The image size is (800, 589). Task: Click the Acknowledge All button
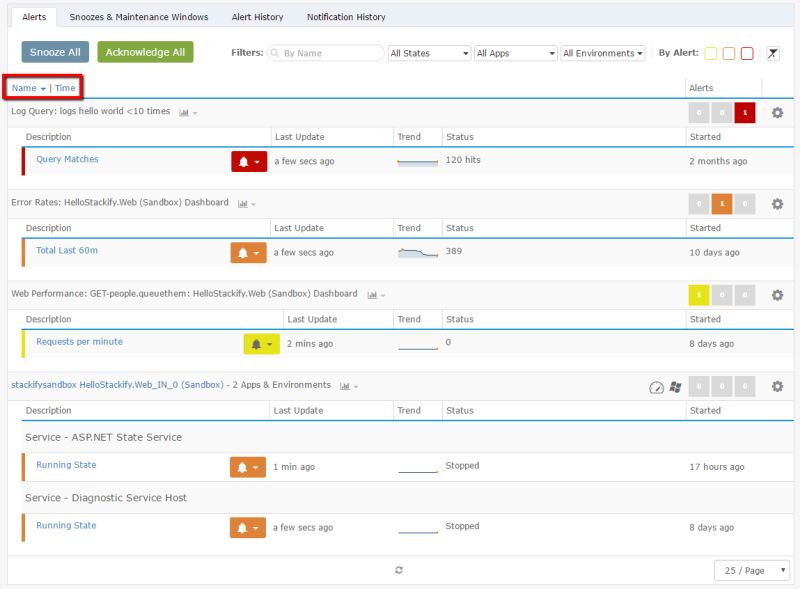click(145, 52)
